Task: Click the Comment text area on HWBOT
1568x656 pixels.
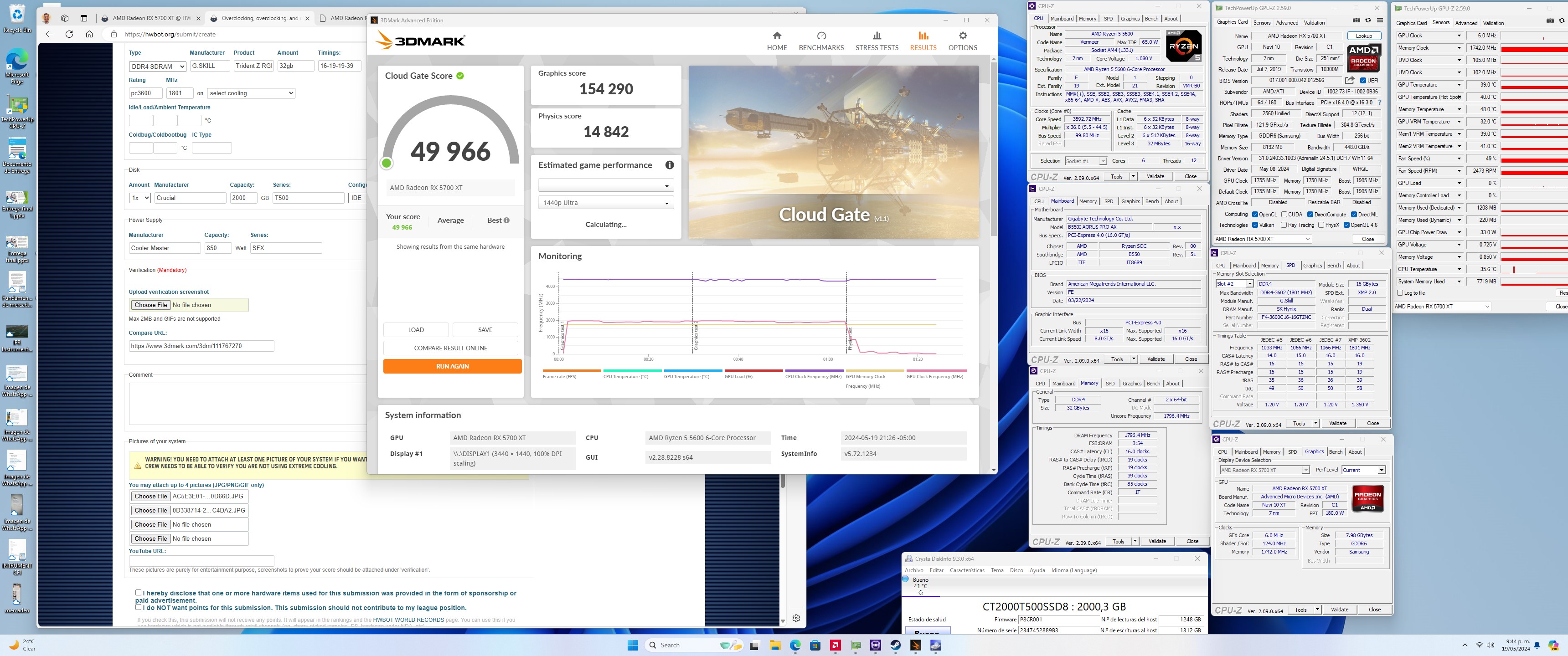Action: pyautogui.click(x=248, y=404)
